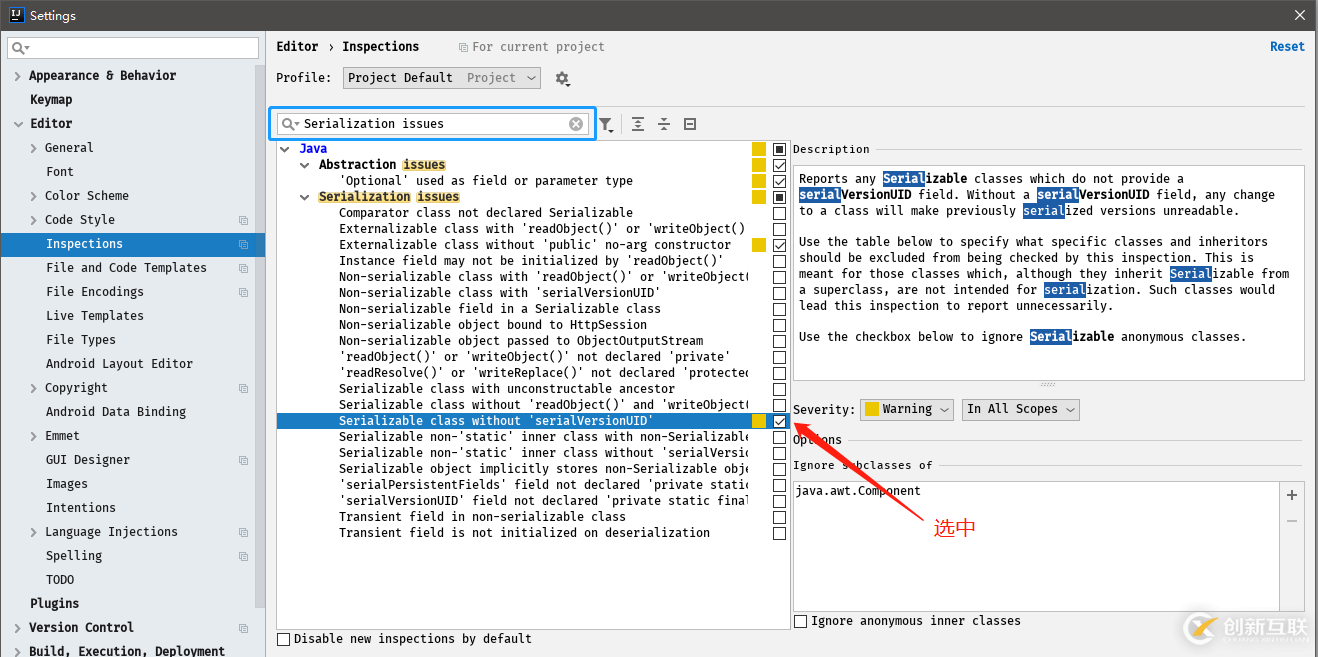Open the profile gear settings icon

click(x=562, y=78)
